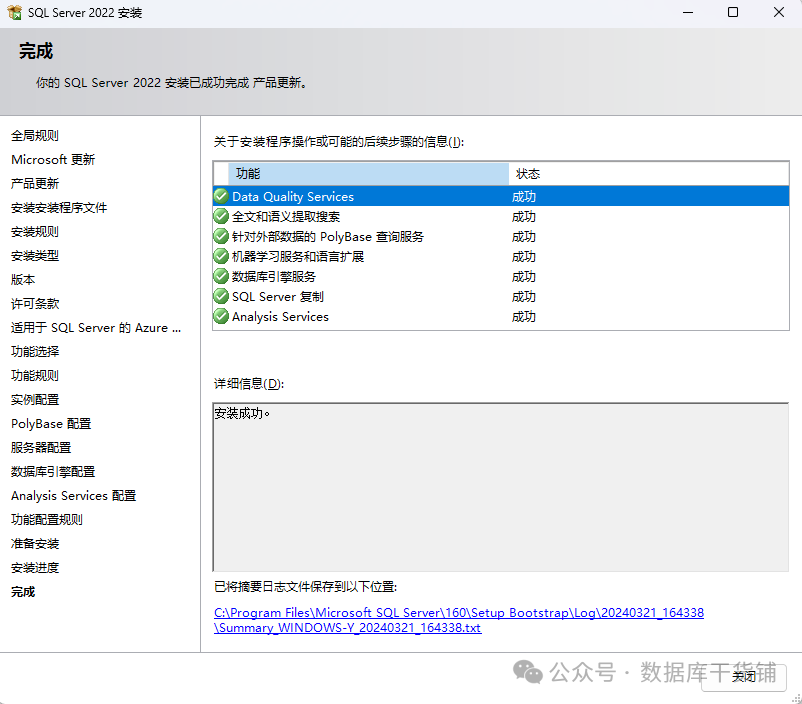Image resolution: width=802 pixels, height=704 pixels.
Task: Click 全局规则 step in sidebar
Action: click(x=35, y=136)
